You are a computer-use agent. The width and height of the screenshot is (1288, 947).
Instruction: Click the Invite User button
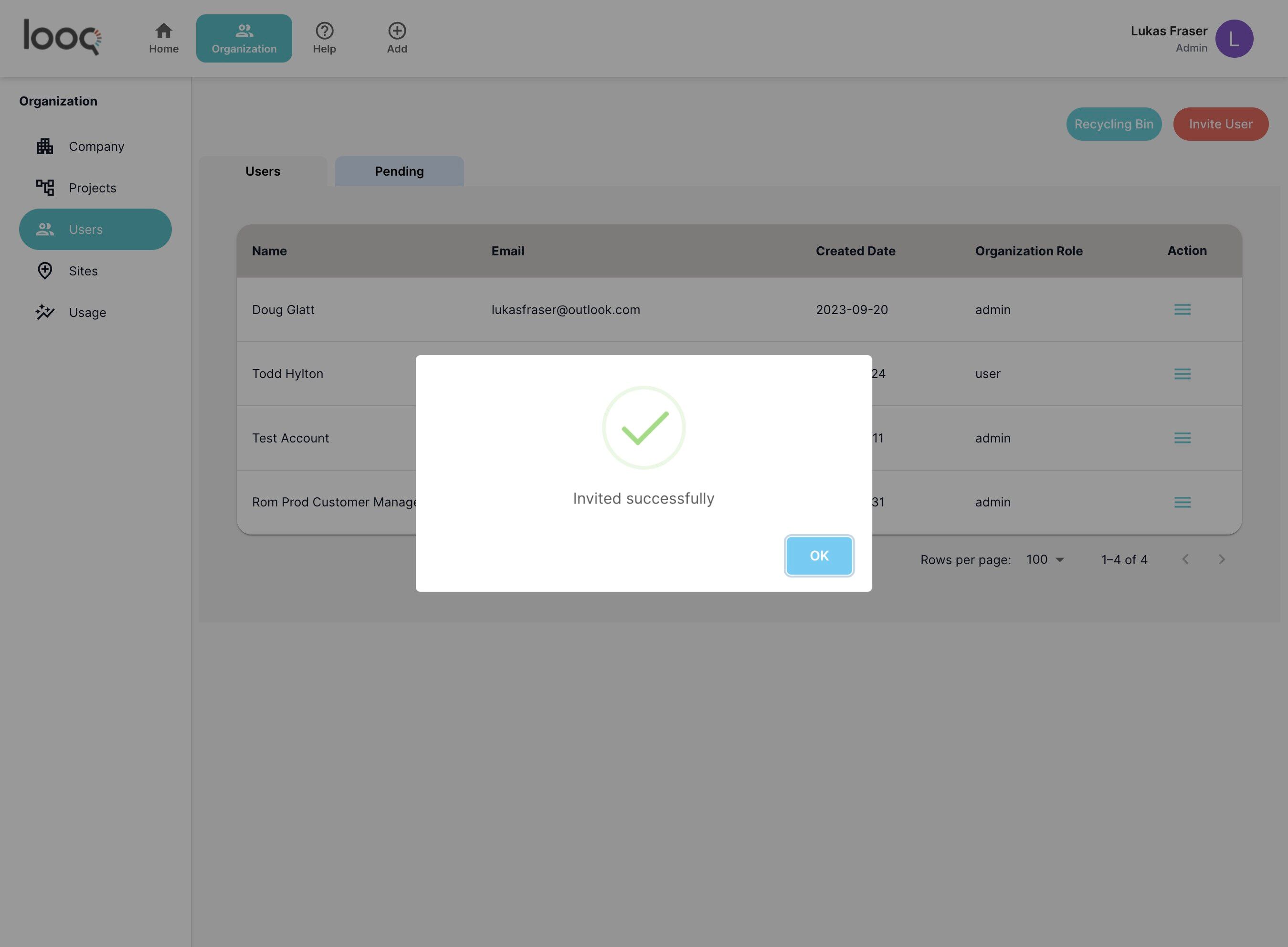pos(1220,124)
